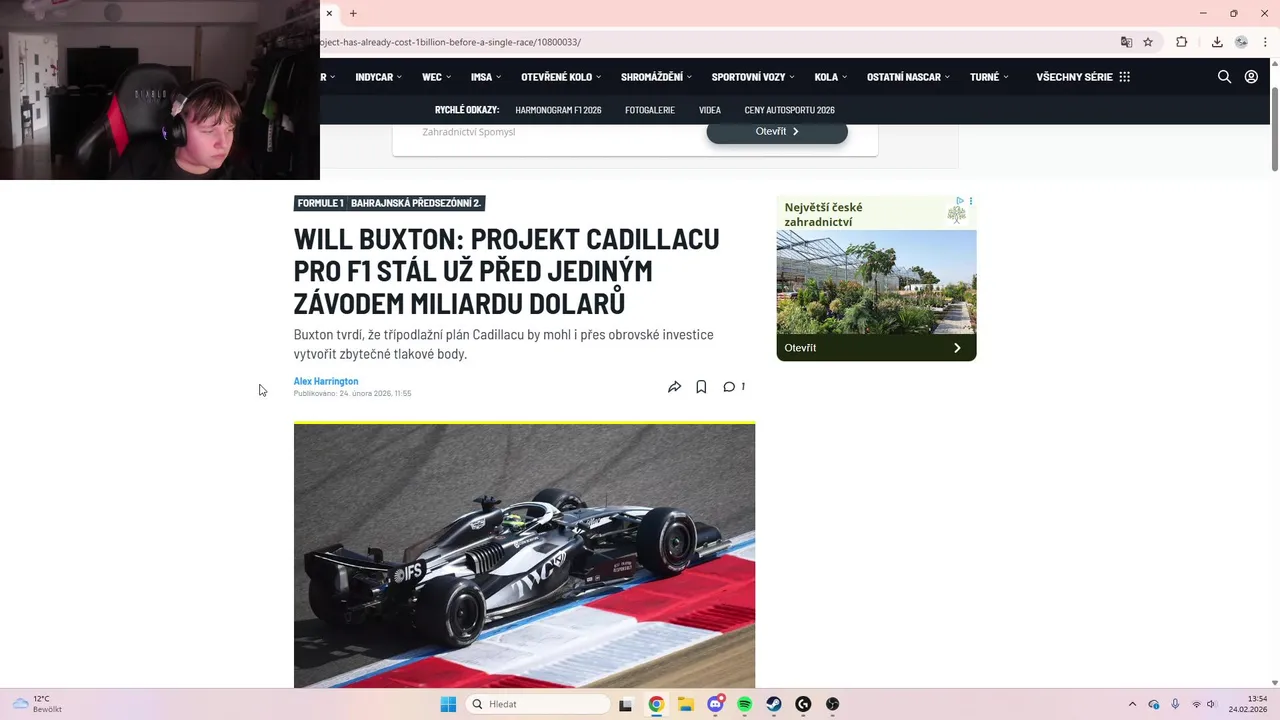
Task: Click the Zahradnictví Spomysl ad text
Action: 469,132
